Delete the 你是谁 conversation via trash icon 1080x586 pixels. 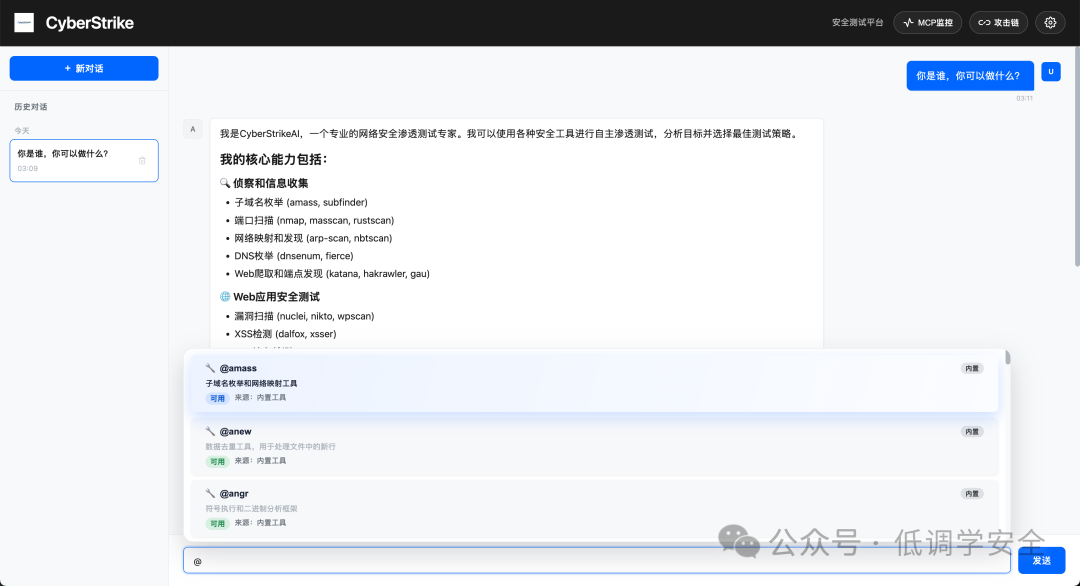click(x=142, y=160)
